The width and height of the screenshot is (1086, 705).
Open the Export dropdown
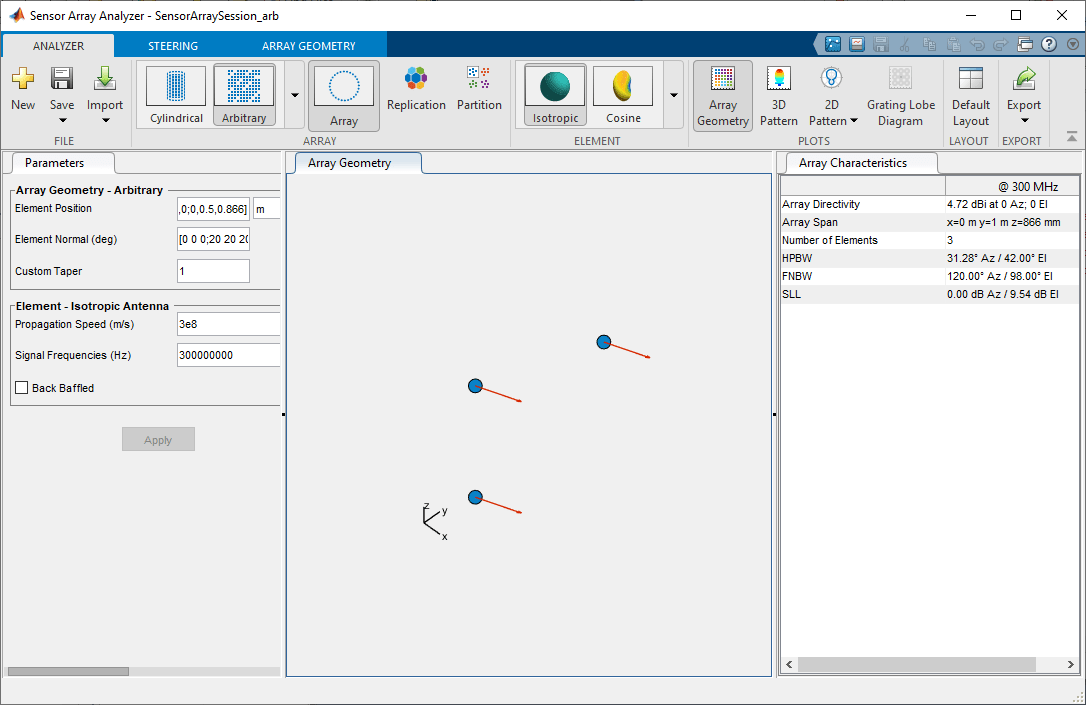click(1024, 96)
